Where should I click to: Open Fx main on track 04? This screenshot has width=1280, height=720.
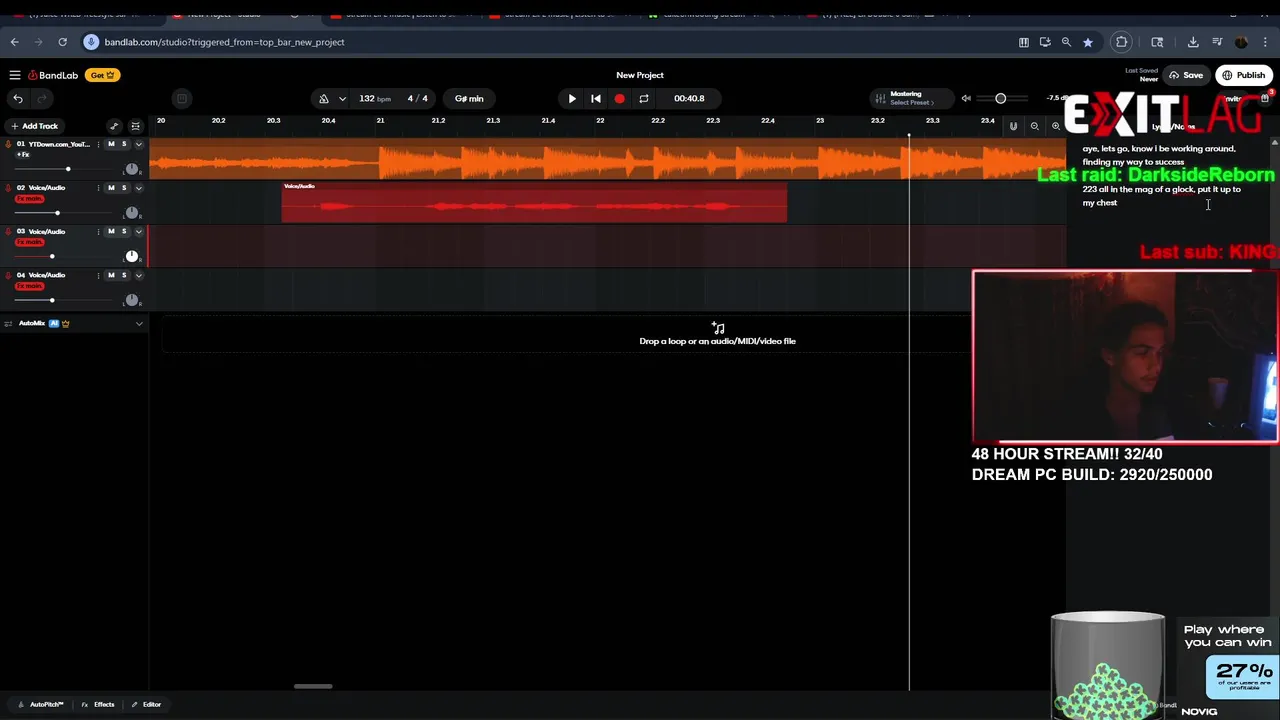(x=29, y=286)
